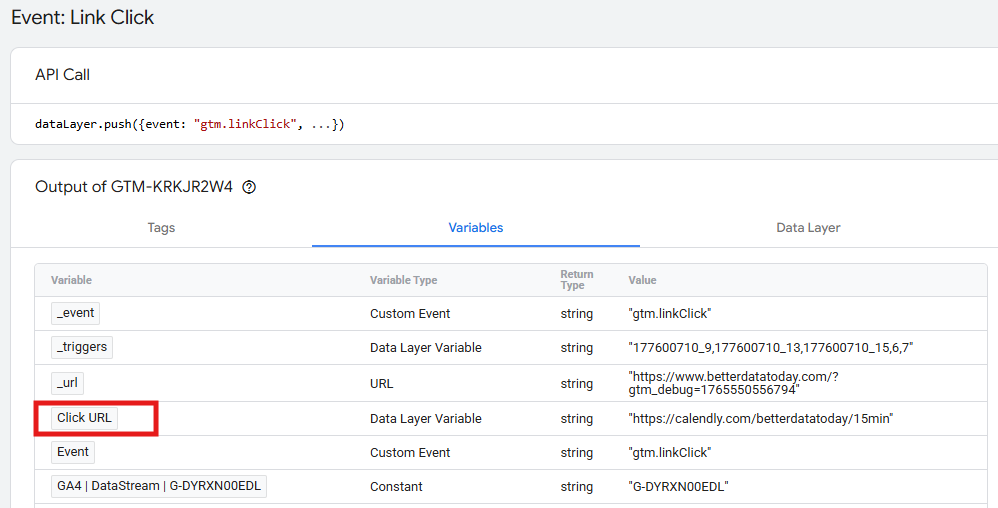The image size is (998, 508).
Task: Click the Return Type column header
Action: pos(577,279)
